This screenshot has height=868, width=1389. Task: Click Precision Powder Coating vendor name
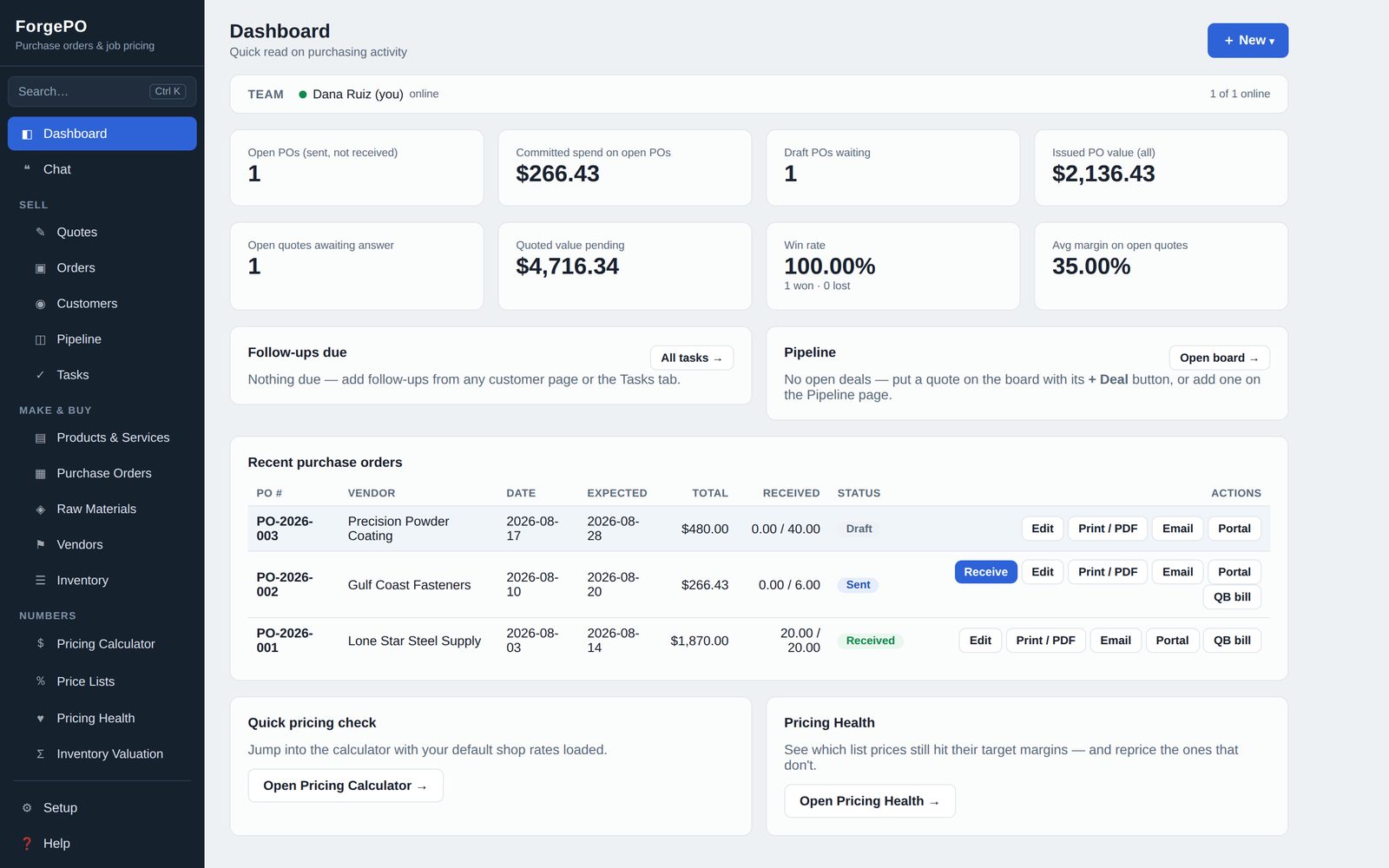(x=398, y=529)
